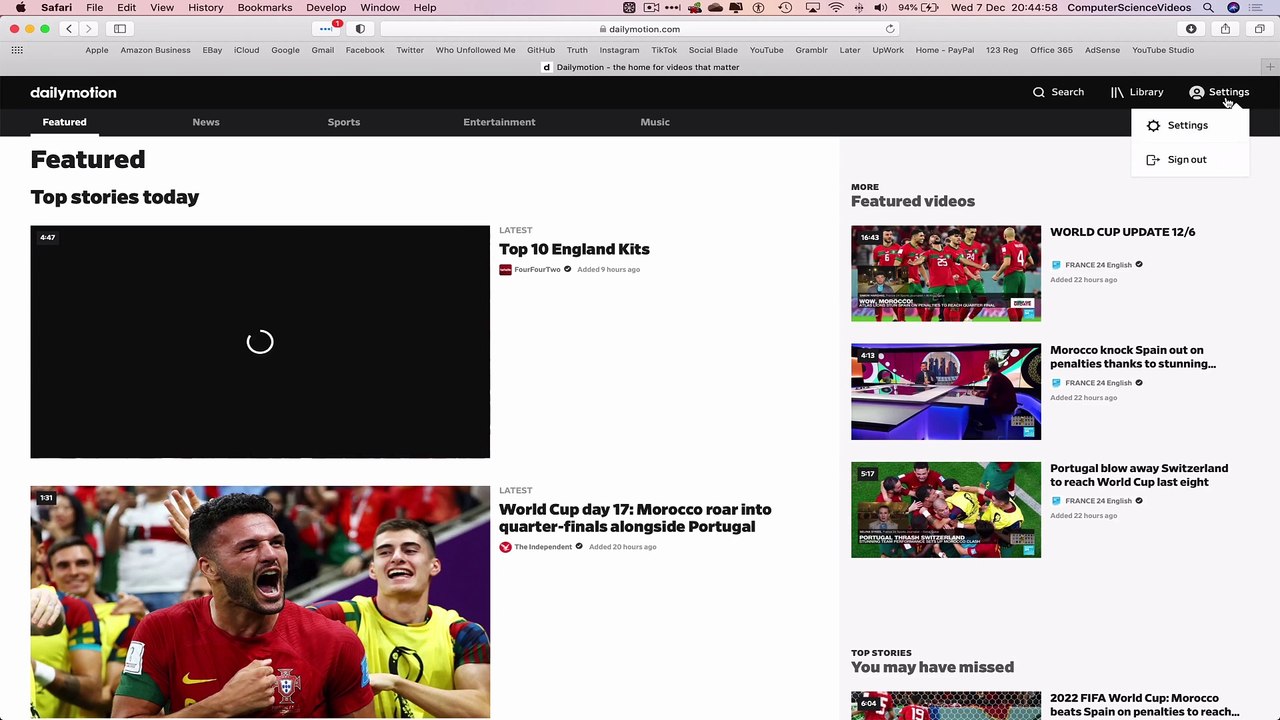Open Morocco knock Spain out thumbnail
This screenshot has height=720, width=1280.
click(x=946, y=391)
